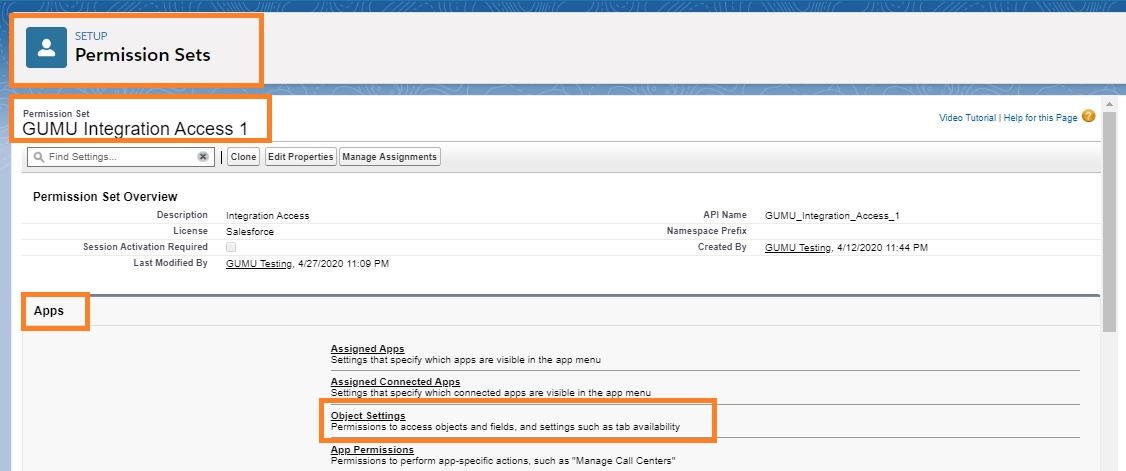
Task: Open the App Permissions settings
Action: point(372,449)
